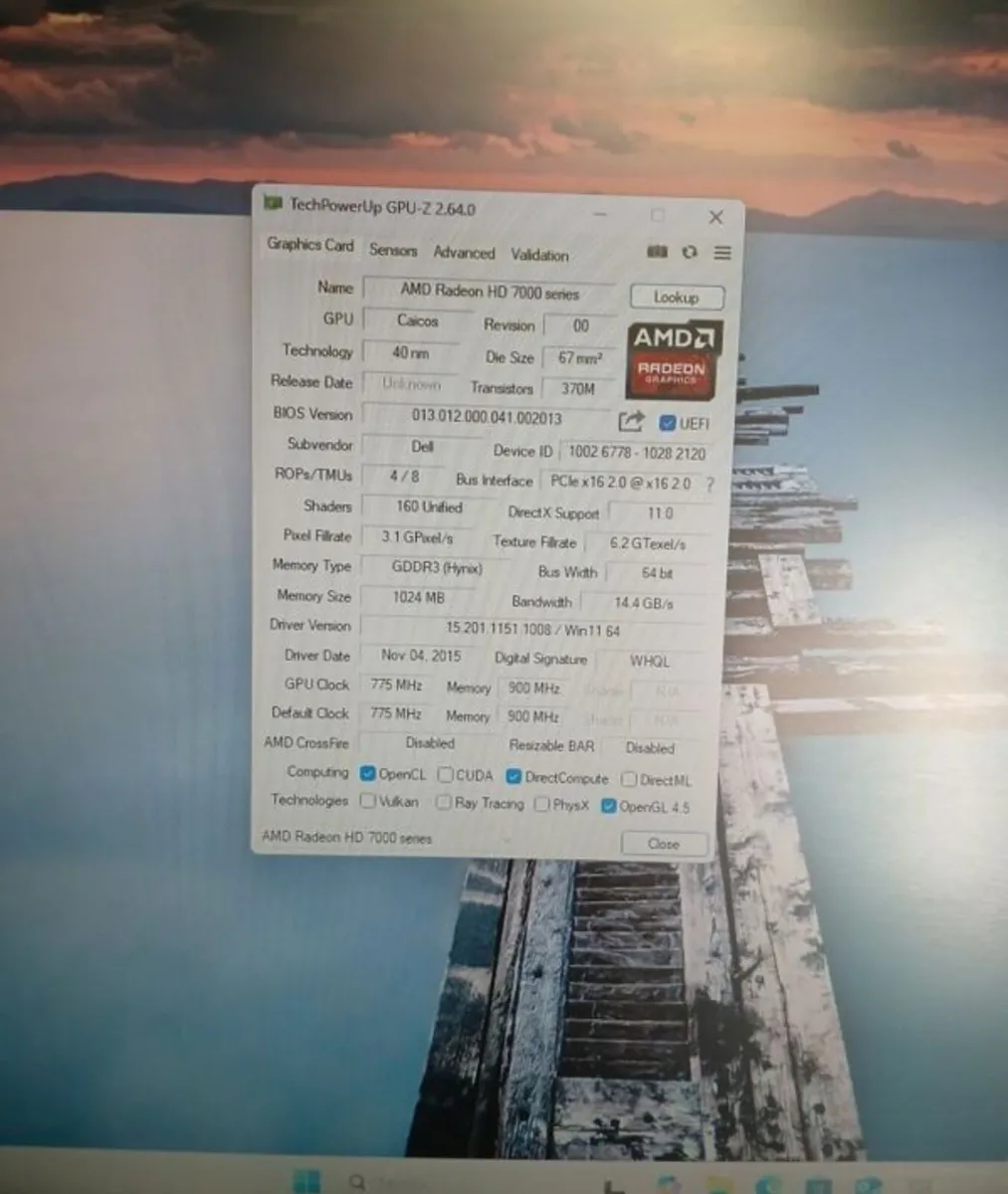Image resolution: width=1008 pixels, height=1194 pixels.
Task: Open the GPU-Z hamburger menu
Action: pos(722,253)
